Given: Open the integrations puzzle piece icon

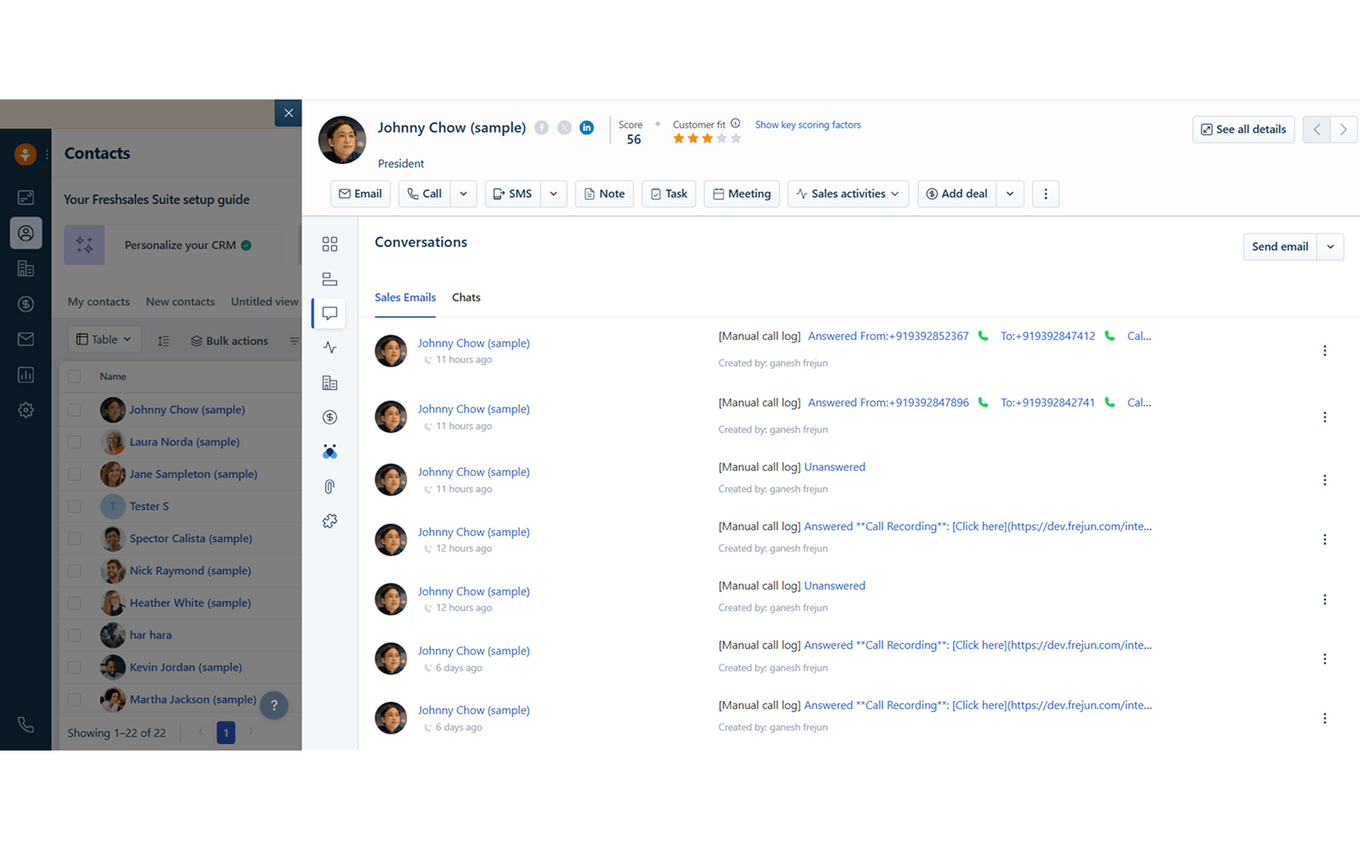Looking at the screenshot, I should tap(330, 521).
